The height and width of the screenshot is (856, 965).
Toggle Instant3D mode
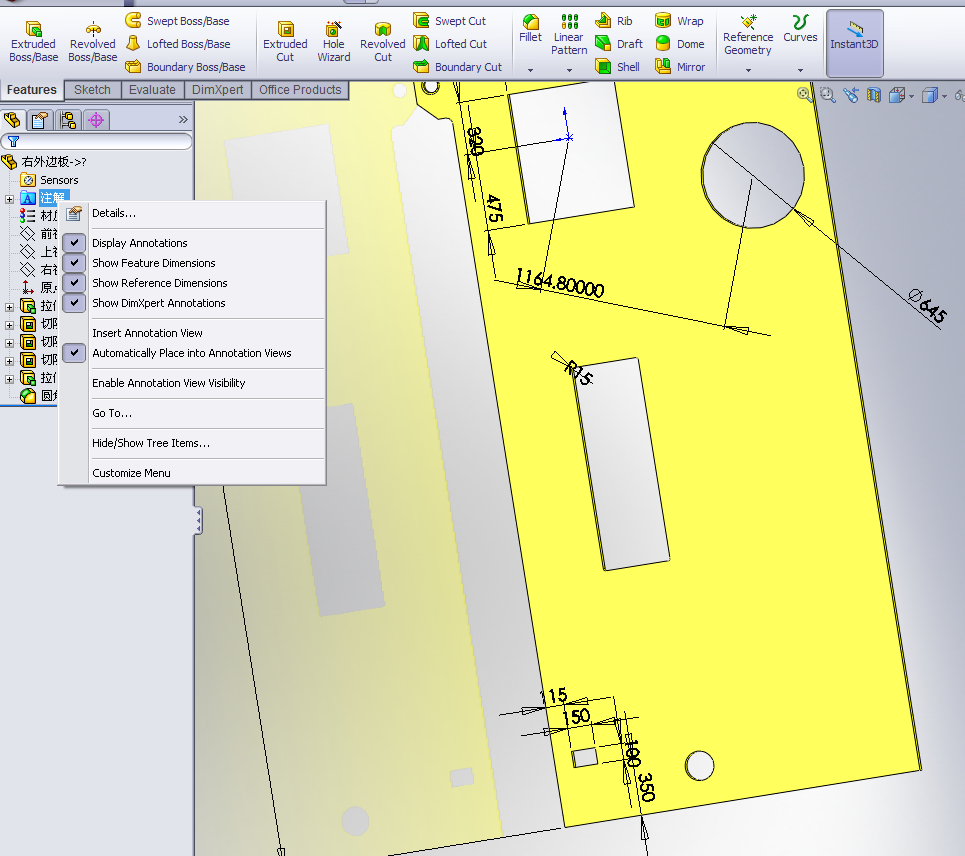tap(854, 42)
